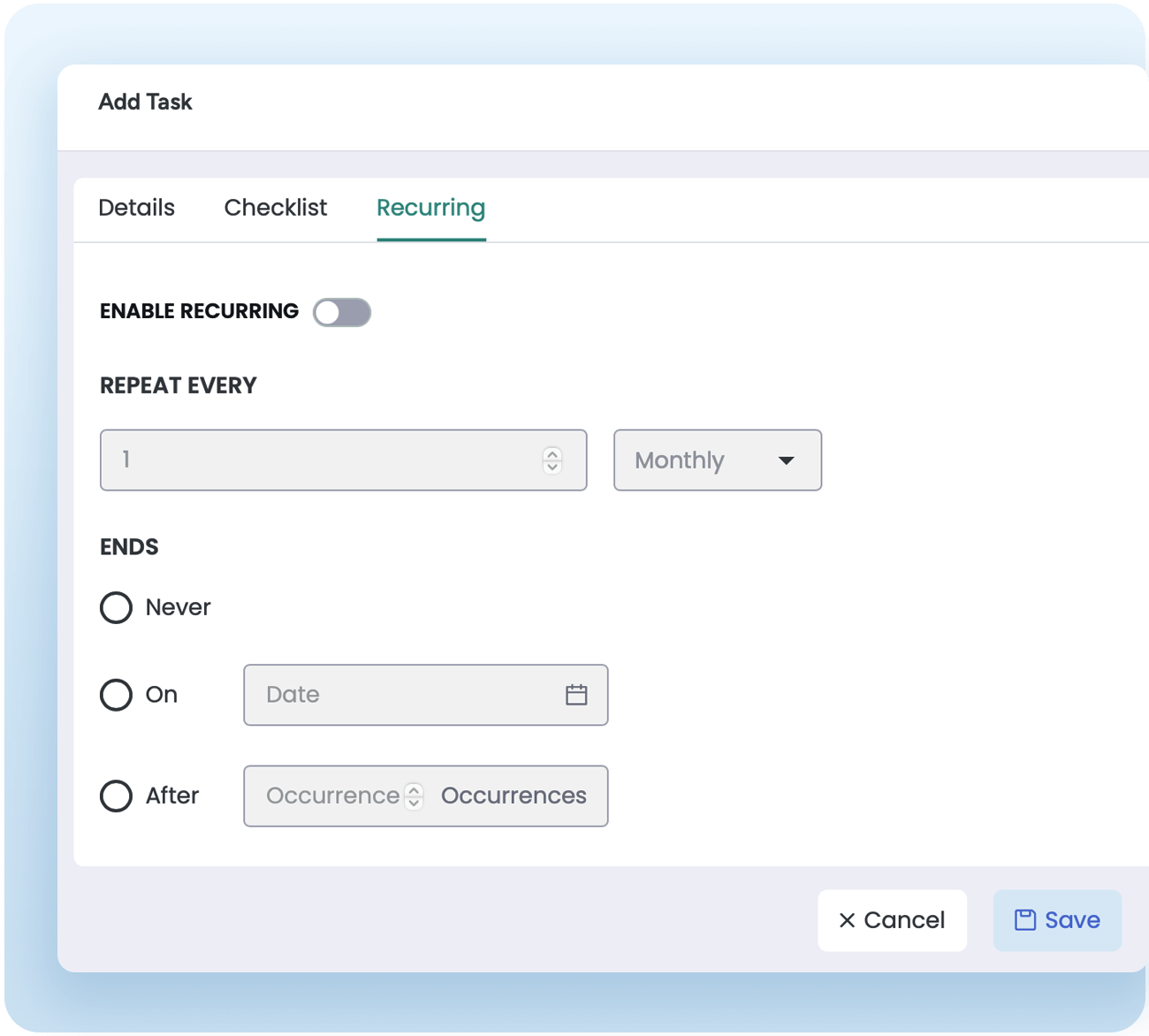Image resolution: width=1149 pixels, height=1036 pixels.
Task: Cancel adding the task
Action: coord(892,920)
